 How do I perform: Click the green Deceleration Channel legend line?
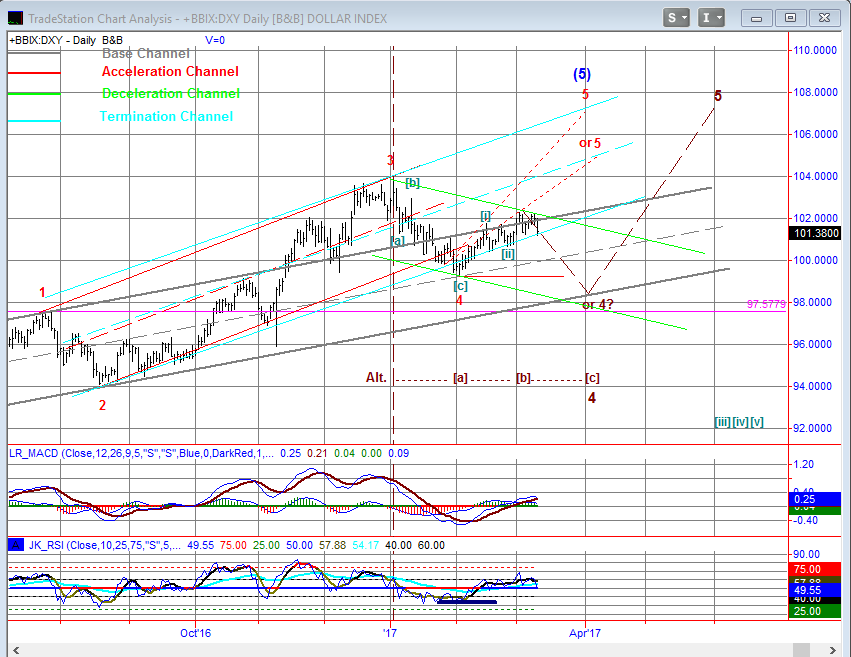pos(34,94)
